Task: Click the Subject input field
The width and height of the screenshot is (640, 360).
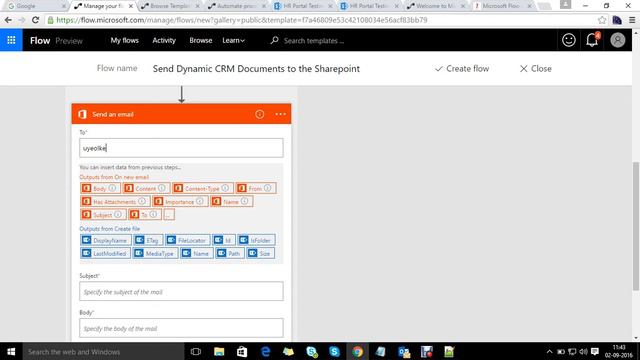Action: pyautogui.click(x=181, y=291)
